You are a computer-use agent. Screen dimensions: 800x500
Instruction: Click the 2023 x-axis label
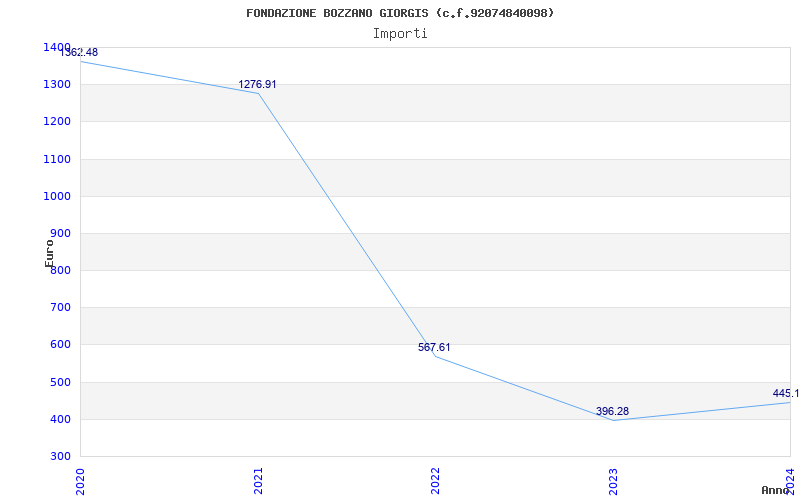coord(613,482)
